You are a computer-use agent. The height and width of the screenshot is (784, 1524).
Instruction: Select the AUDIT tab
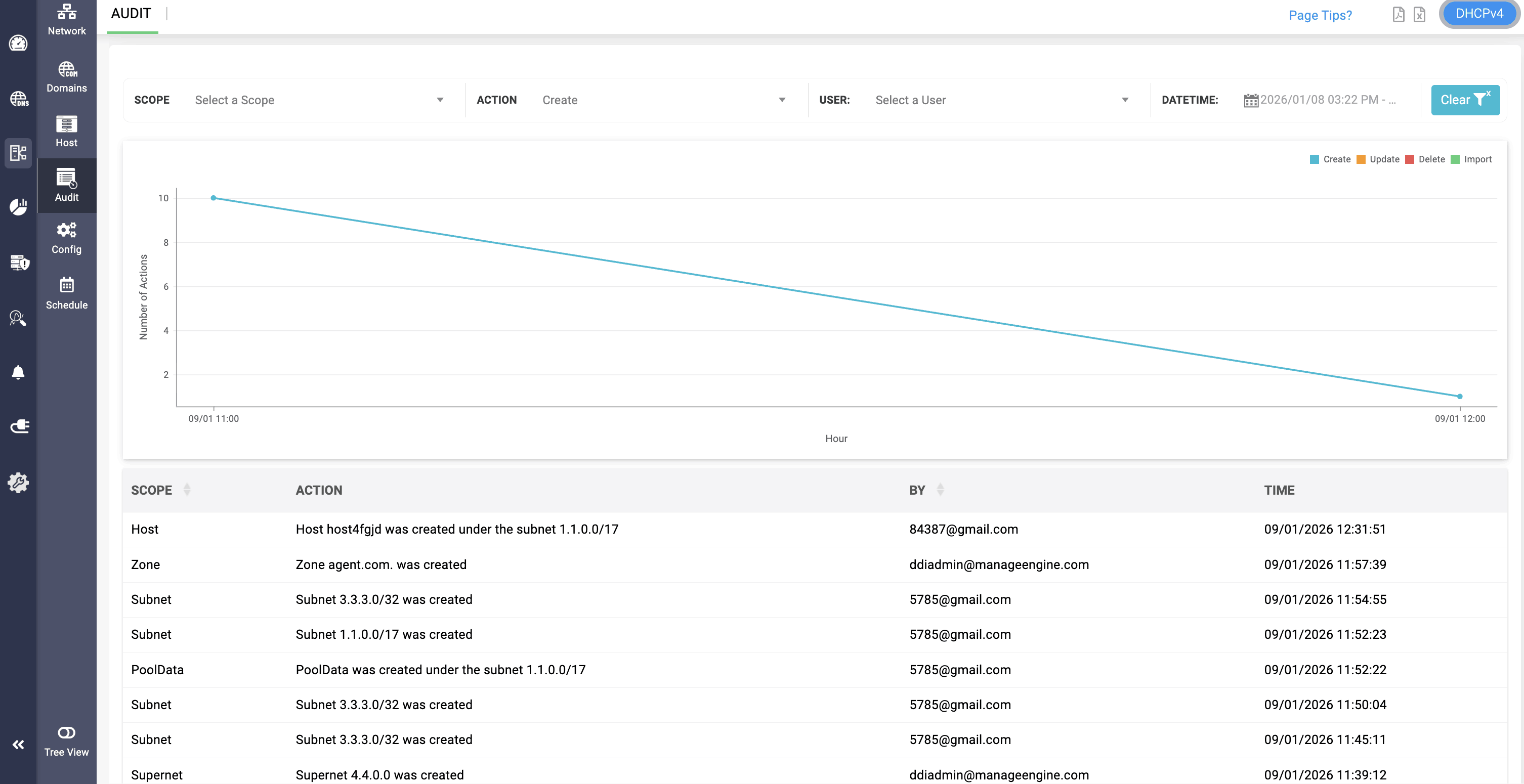131,14
